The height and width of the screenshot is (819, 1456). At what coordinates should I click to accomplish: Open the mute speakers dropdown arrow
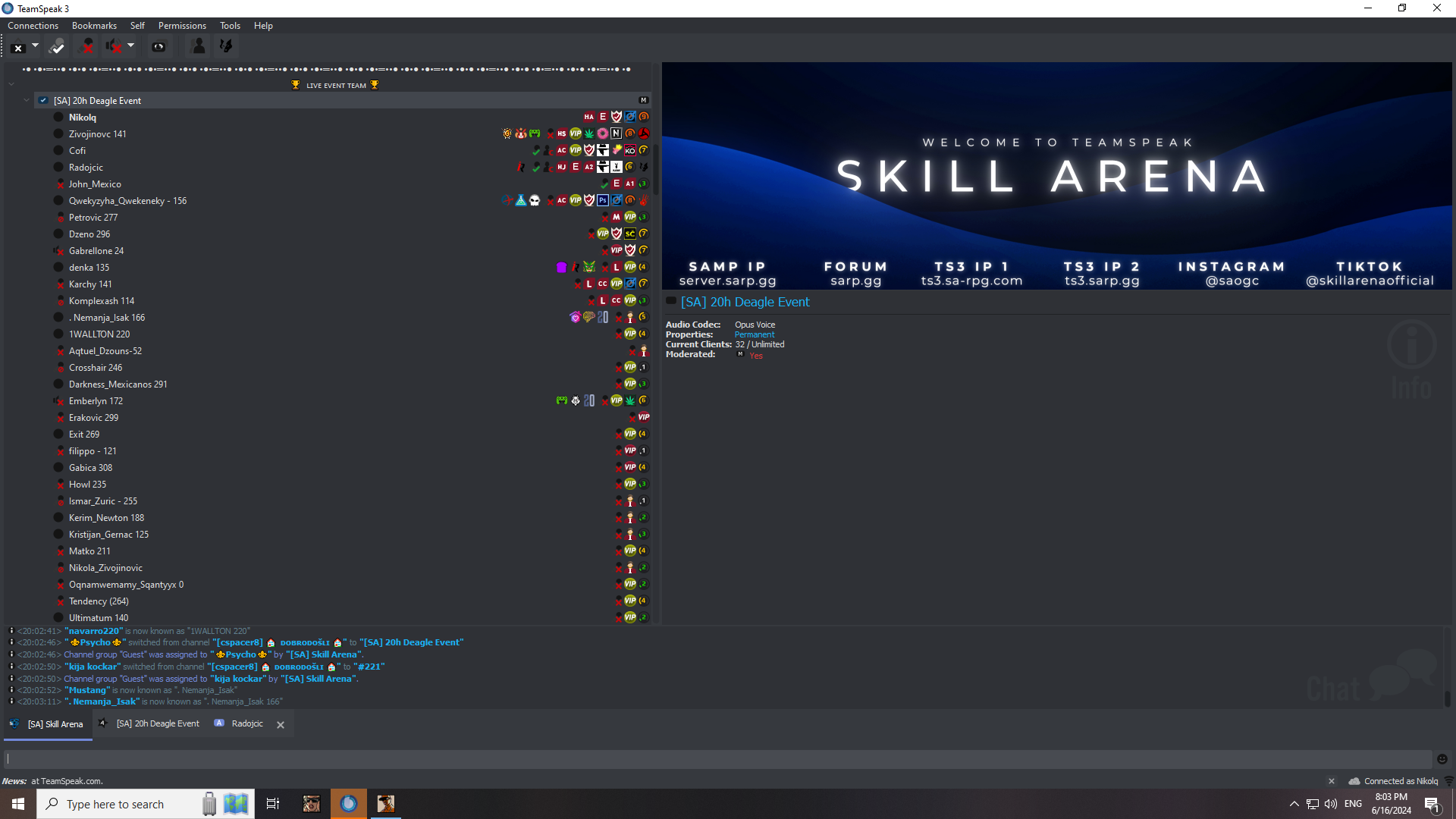[131, 45]
